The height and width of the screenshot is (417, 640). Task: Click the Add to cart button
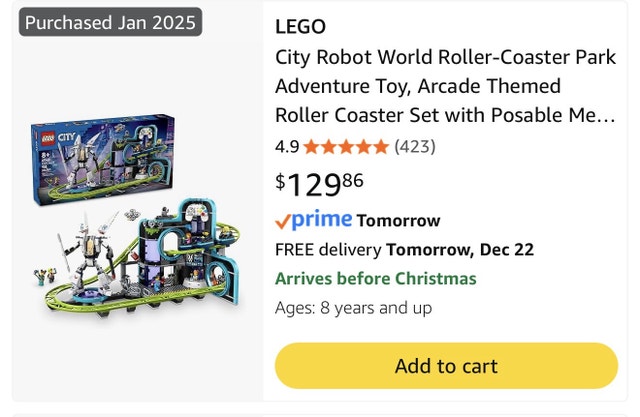point(446,365)
